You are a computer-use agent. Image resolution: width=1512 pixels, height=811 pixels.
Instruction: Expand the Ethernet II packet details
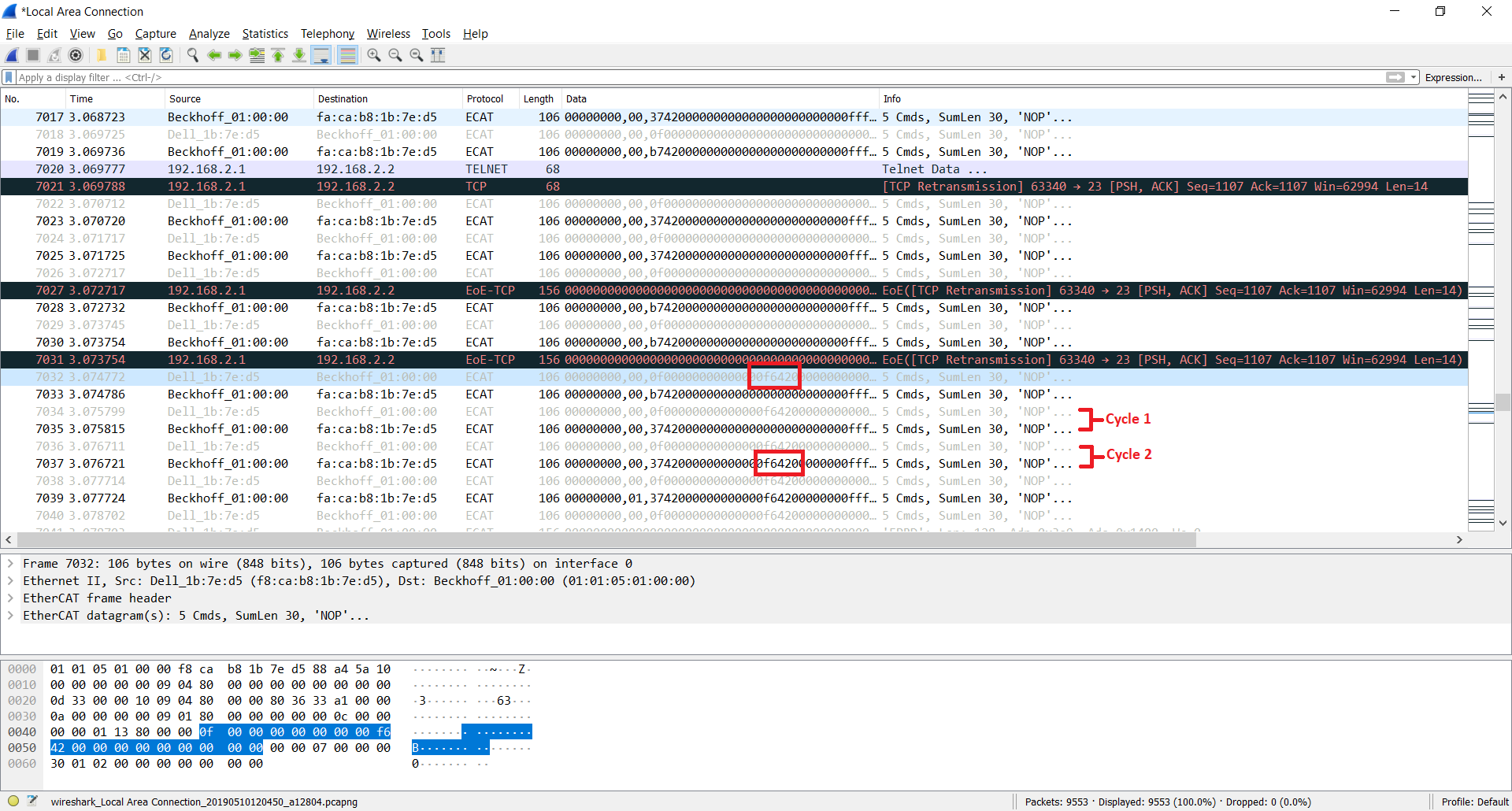(x=10, y=580)
